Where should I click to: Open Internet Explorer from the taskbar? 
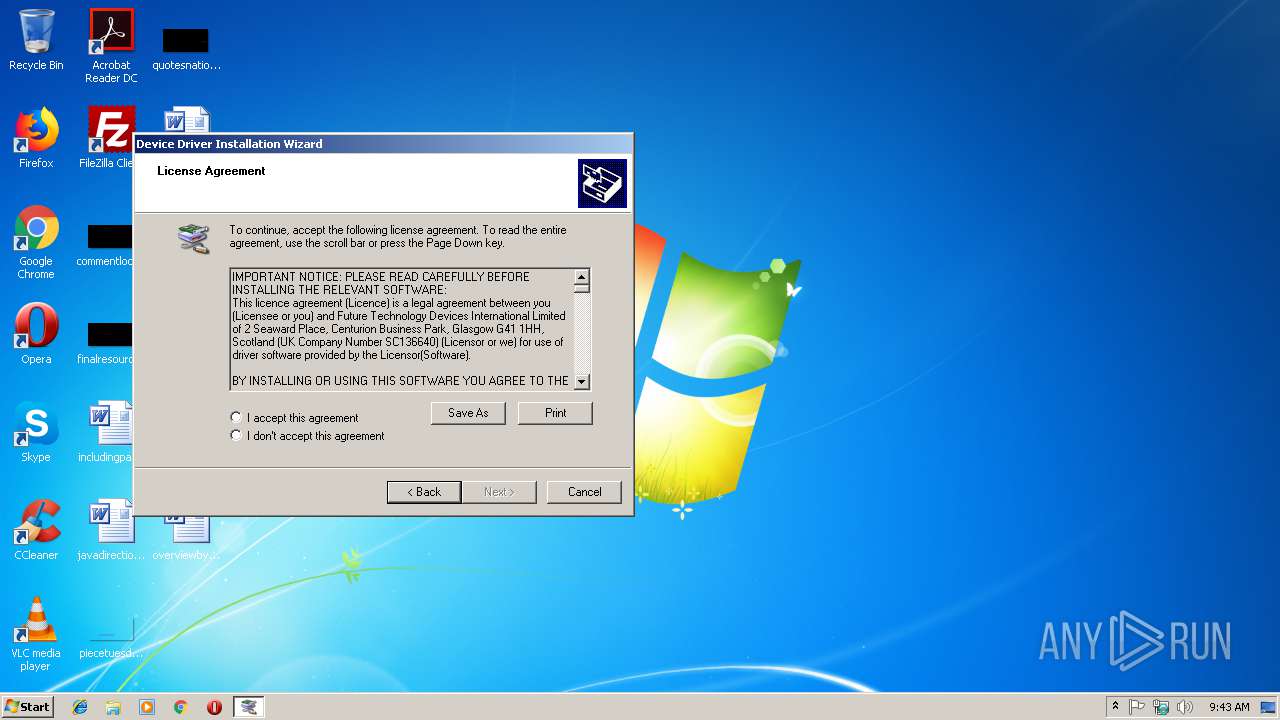[80, 707]
